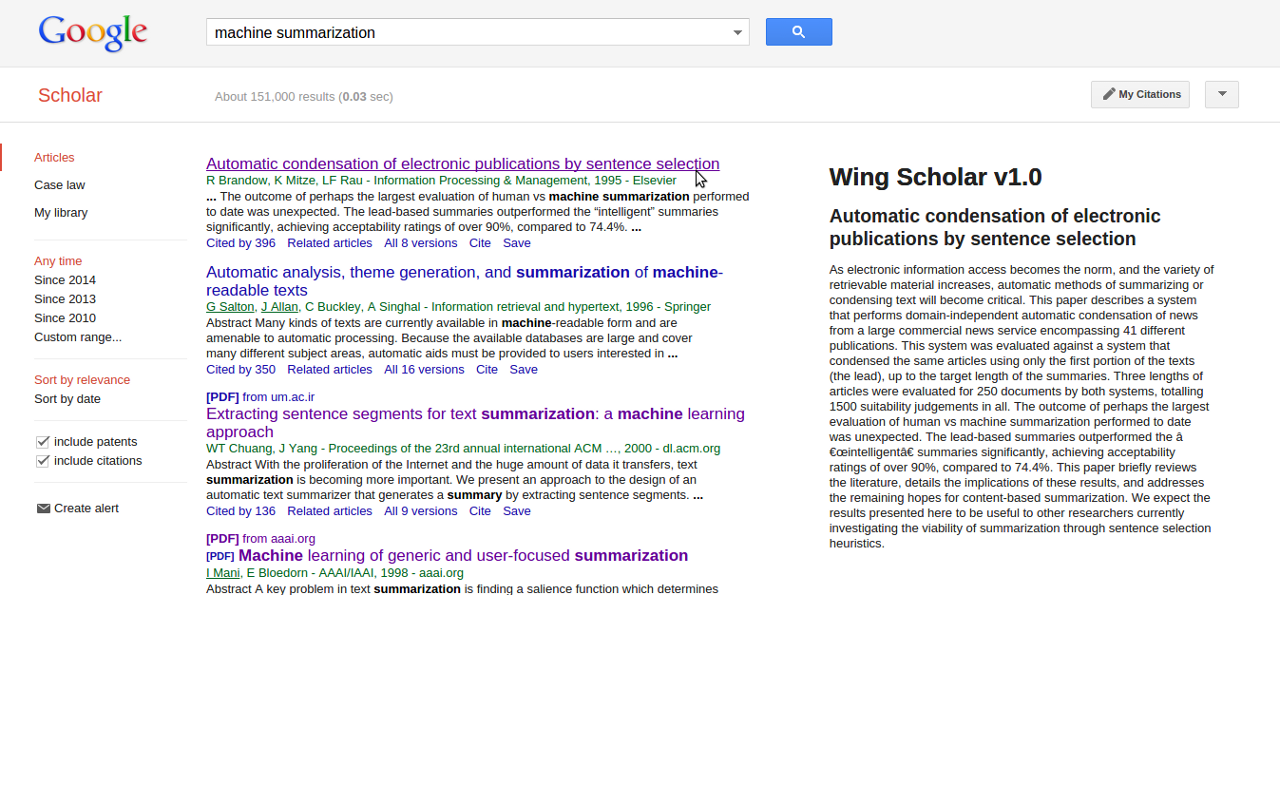Click the Google logo
Viewport: 1280px width, 800px height.
tap(93, 33)
